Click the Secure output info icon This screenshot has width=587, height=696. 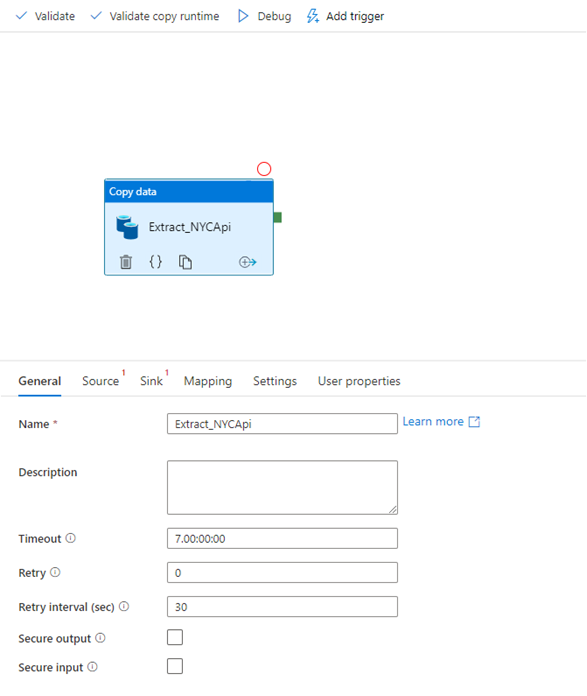click(101, 638)
